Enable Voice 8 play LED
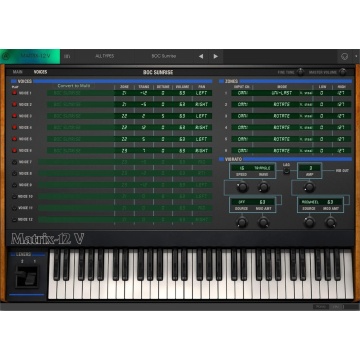This screenshot has height=360, width=360. coord(14,173)
